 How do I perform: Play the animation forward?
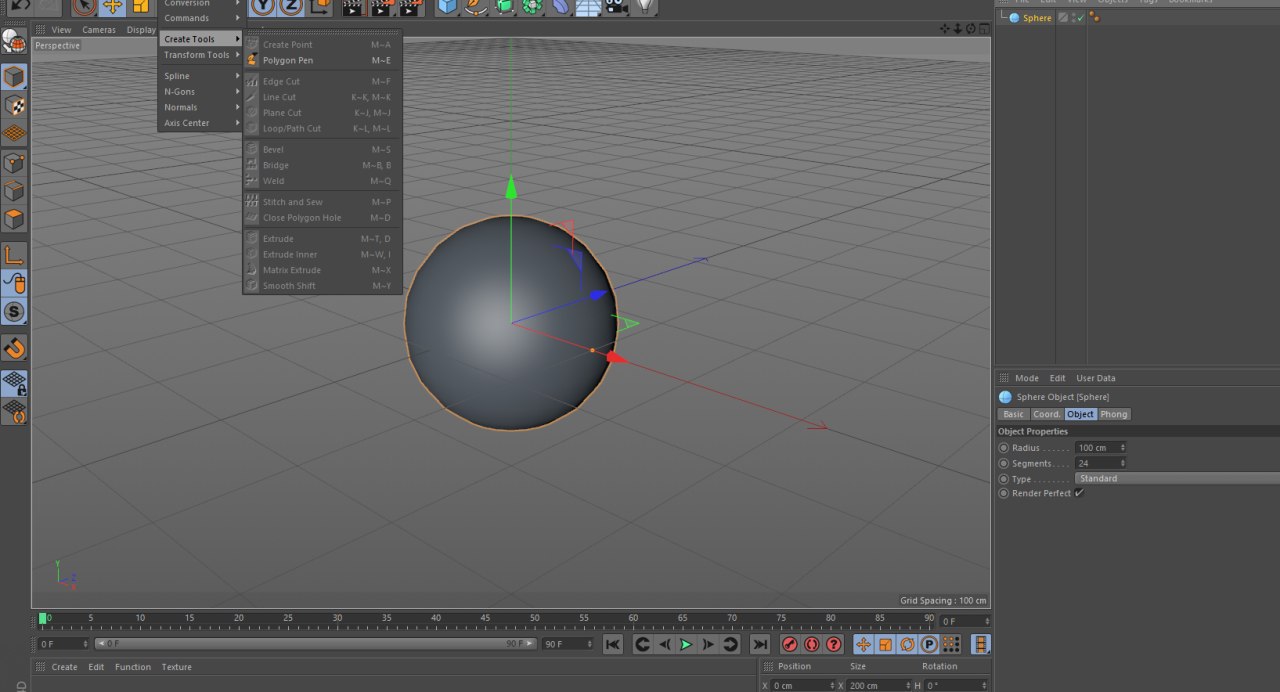(686, 645)
